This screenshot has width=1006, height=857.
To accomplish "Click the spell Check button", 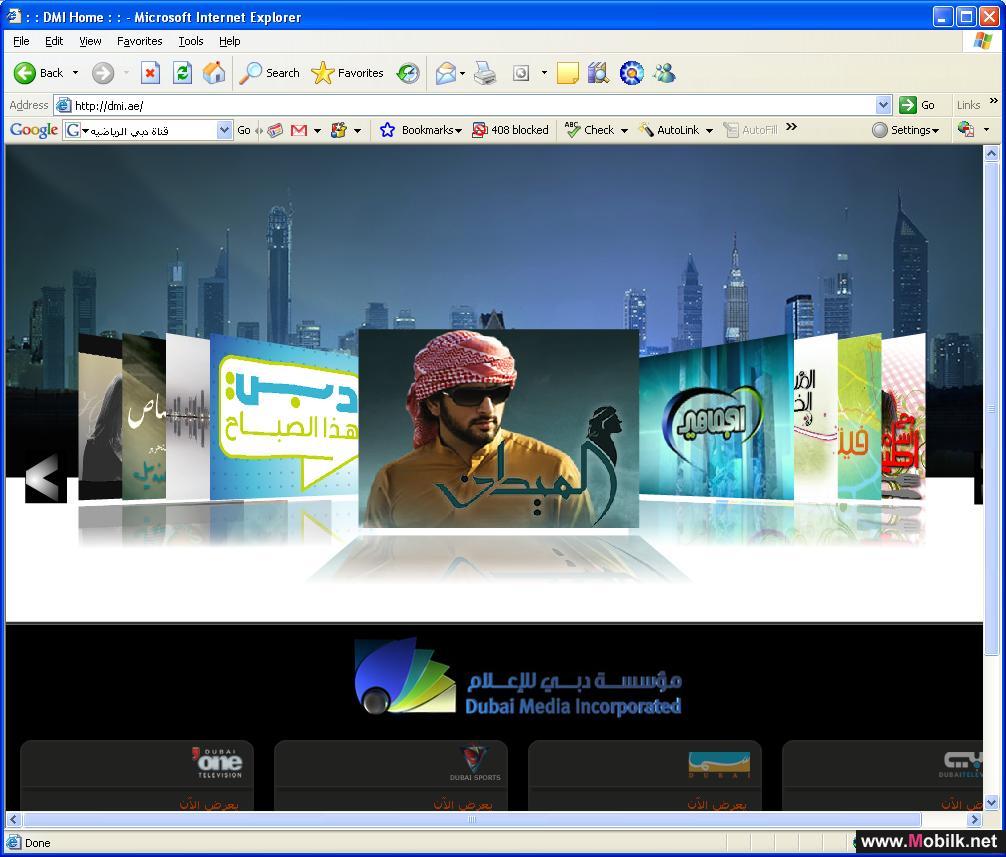I will tap(590, 130).
